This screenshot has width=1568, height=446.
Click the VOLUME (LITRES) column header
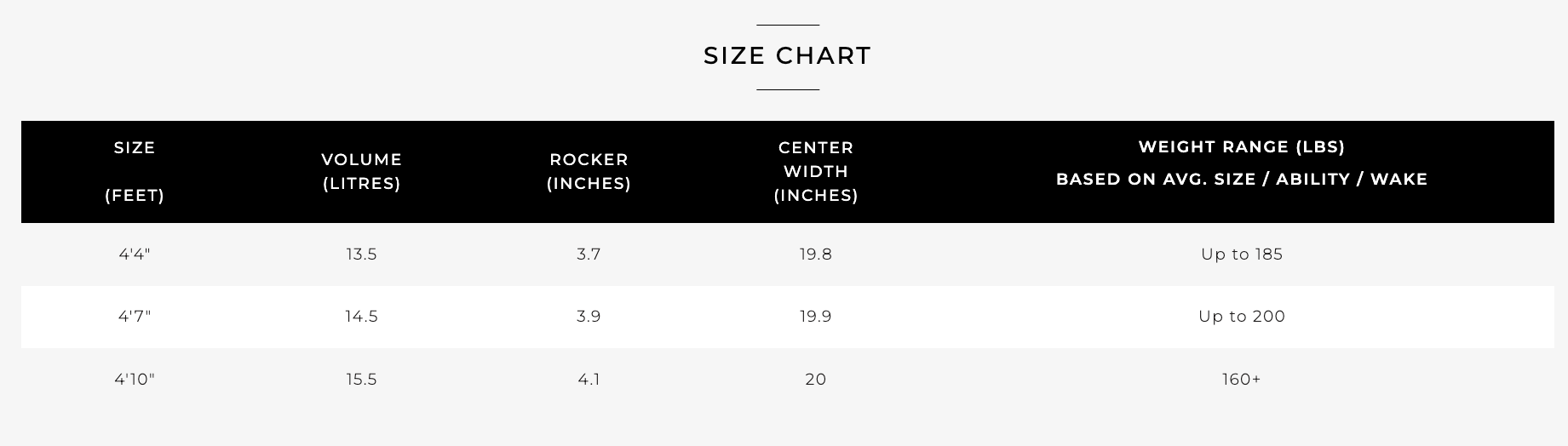click(x=361, y=171)
